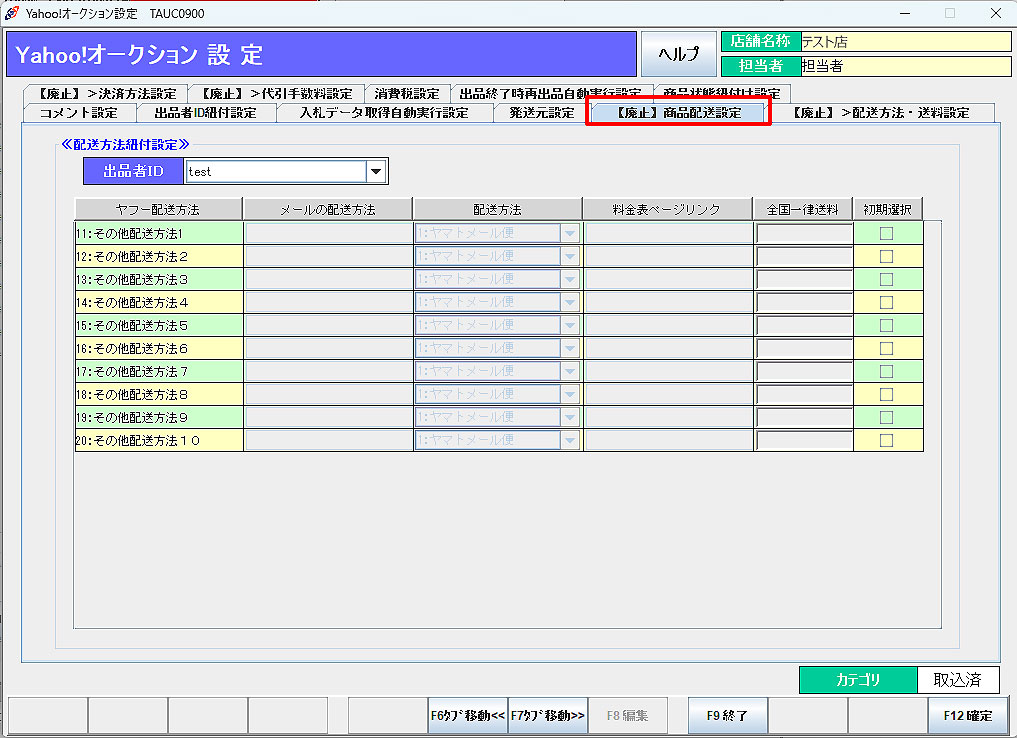Open the コメント設定 tab

tap(78, 112)
